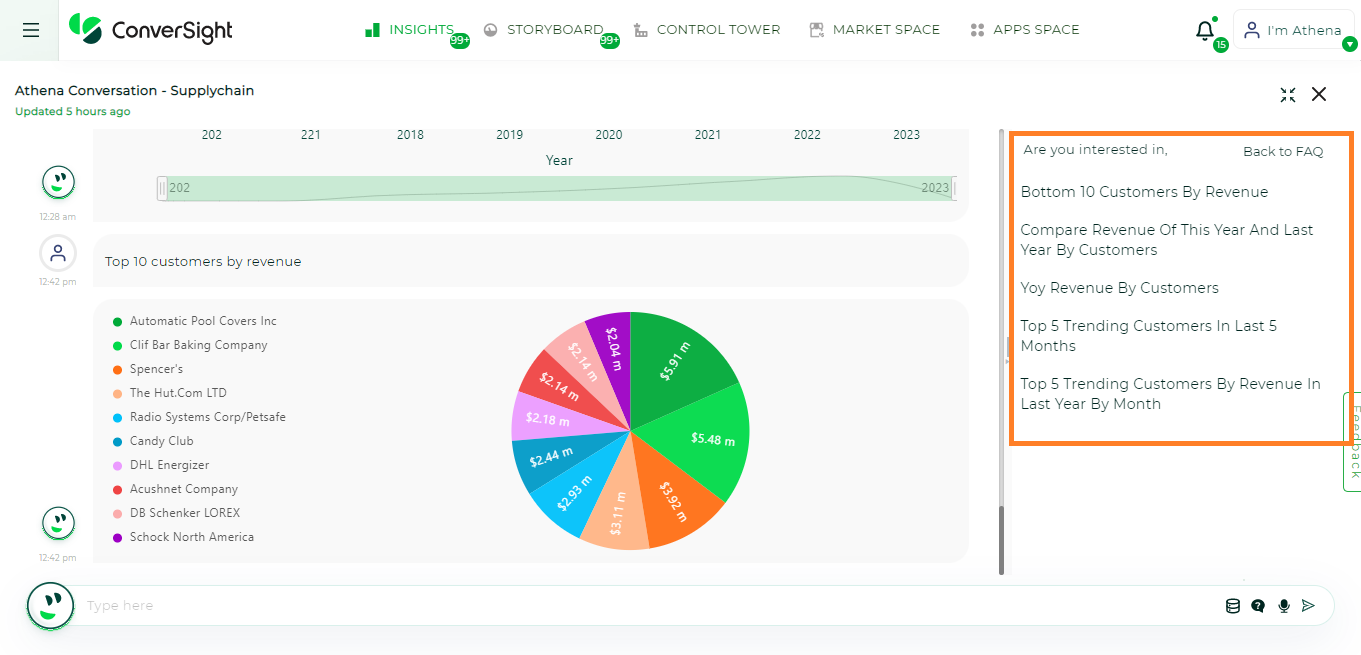The width and height of the screenshot is (1361, 655).
Task: Switch to the STORYBOARD tab
Action: 555,29
